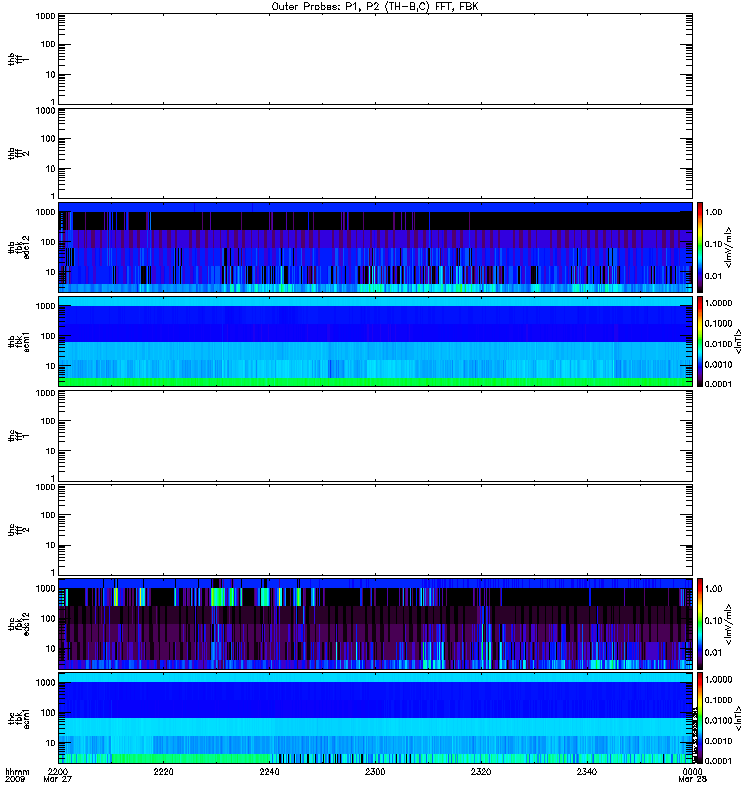
Task: Click the empty thc fft 2 plot panel
Action: (x=375, y=530)
